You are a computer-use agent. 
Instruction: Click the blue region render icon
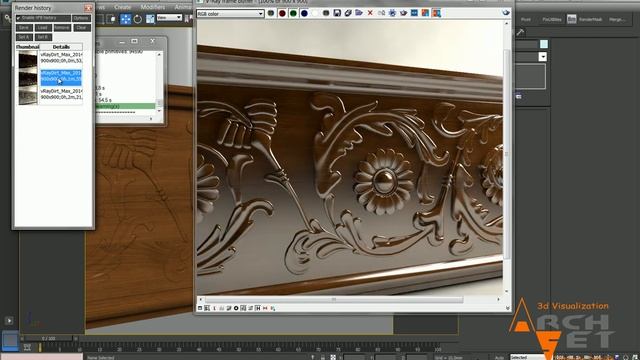pos(414,13)
